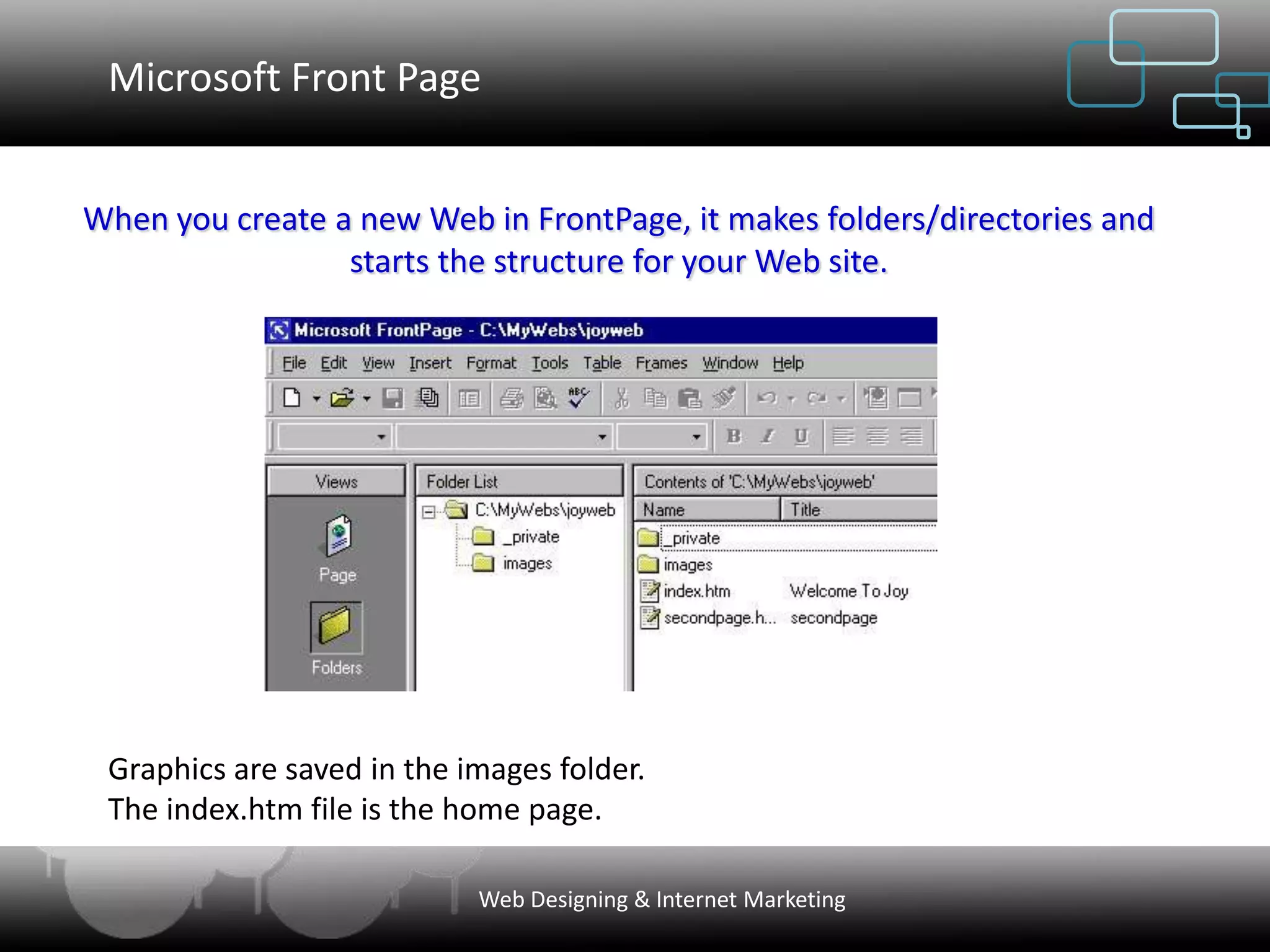This screenshot has height=952, width=1270.
Task: Open the dropdown arrow beside New Page
Action: (316, 399)
